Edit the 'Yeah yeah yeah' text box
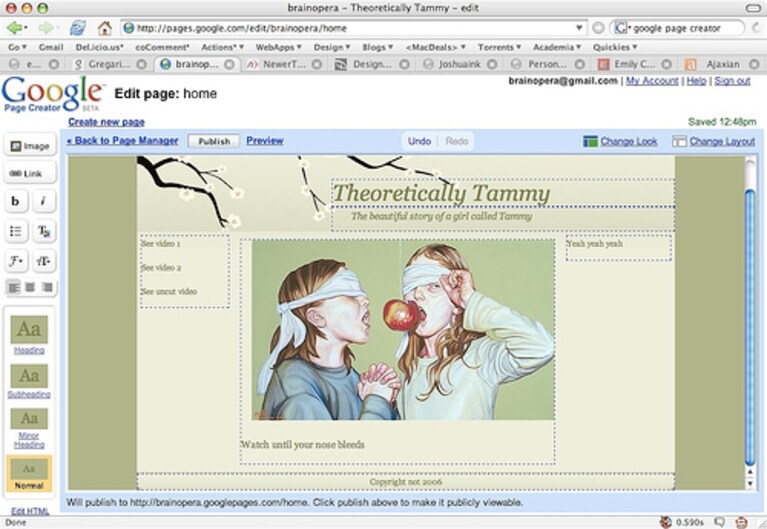The height and width of the screenshot is (529, 767). [618, 247]
